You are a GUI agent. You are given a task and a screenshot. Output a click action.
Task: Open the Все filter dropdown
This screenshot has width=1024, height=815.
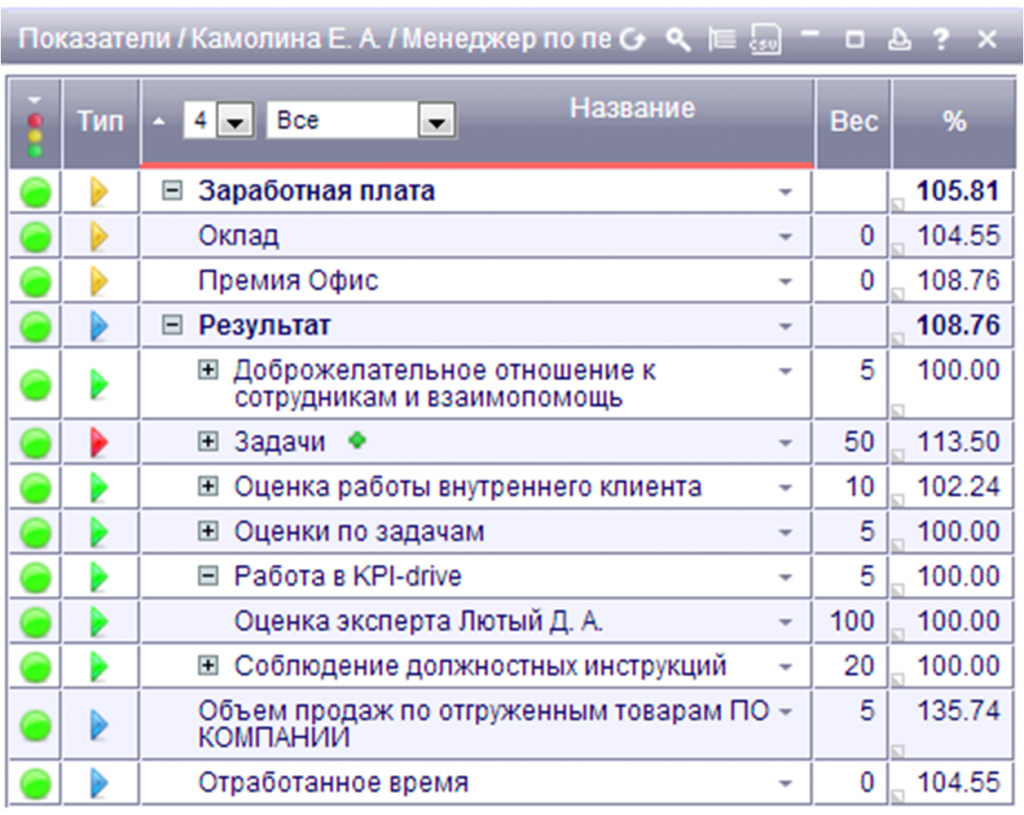(x=435, y=123)
